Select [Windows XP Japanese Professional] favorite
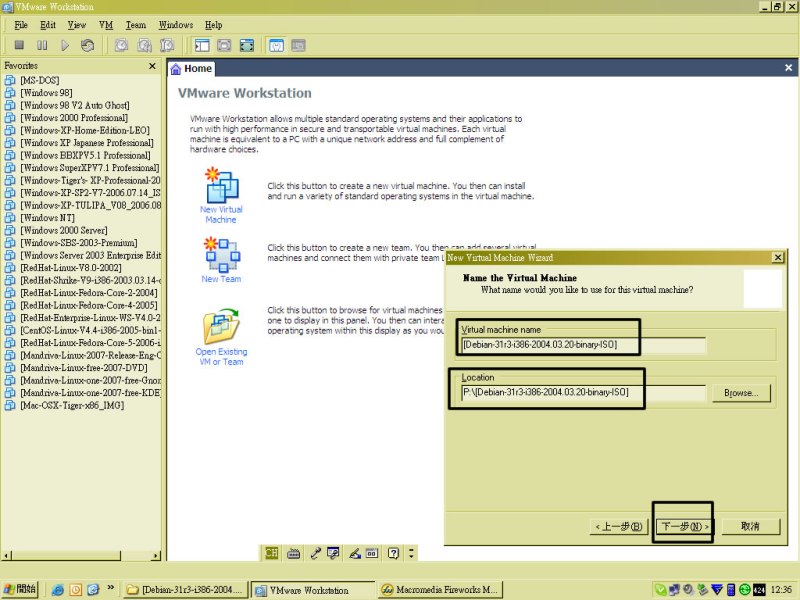Viewport: 800px width, 600px height. pyautogui.click(x=87, y=143)
